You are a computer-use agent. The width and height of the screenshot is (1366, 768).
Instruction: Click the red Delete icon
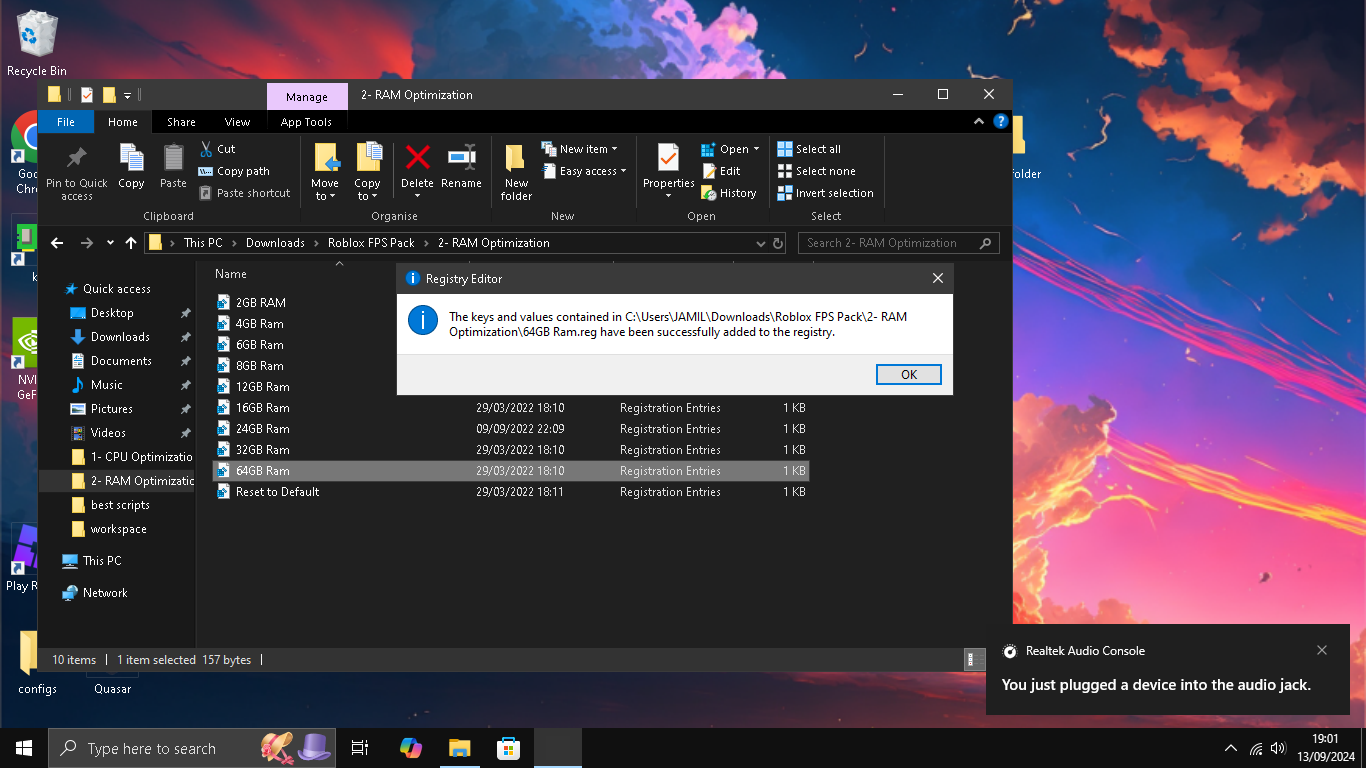coord(417,157)
